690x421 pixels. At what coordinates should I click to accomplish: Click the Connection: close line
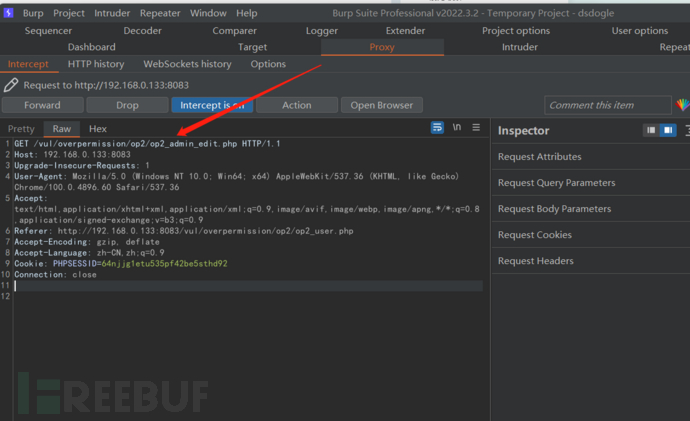[x=55, y=275]
